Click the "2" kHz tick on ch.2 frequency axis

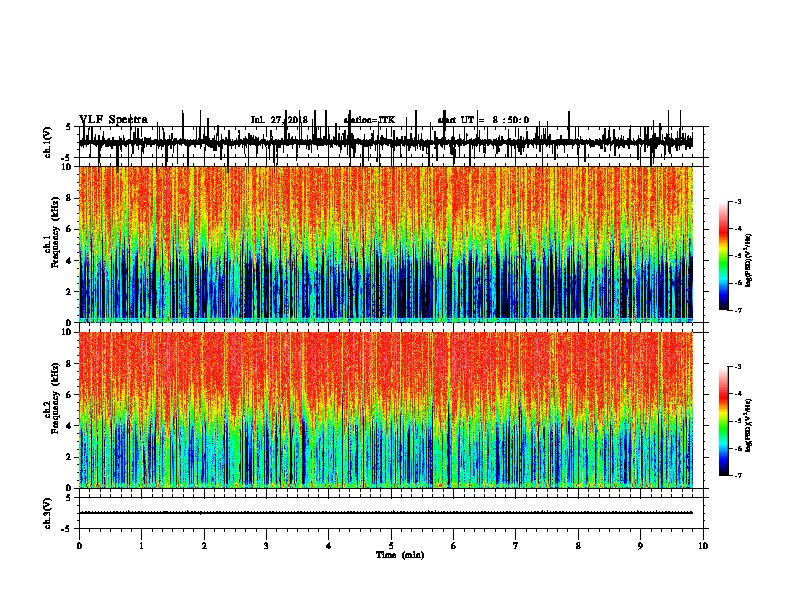pyautogui.click(x=70, y=457)
